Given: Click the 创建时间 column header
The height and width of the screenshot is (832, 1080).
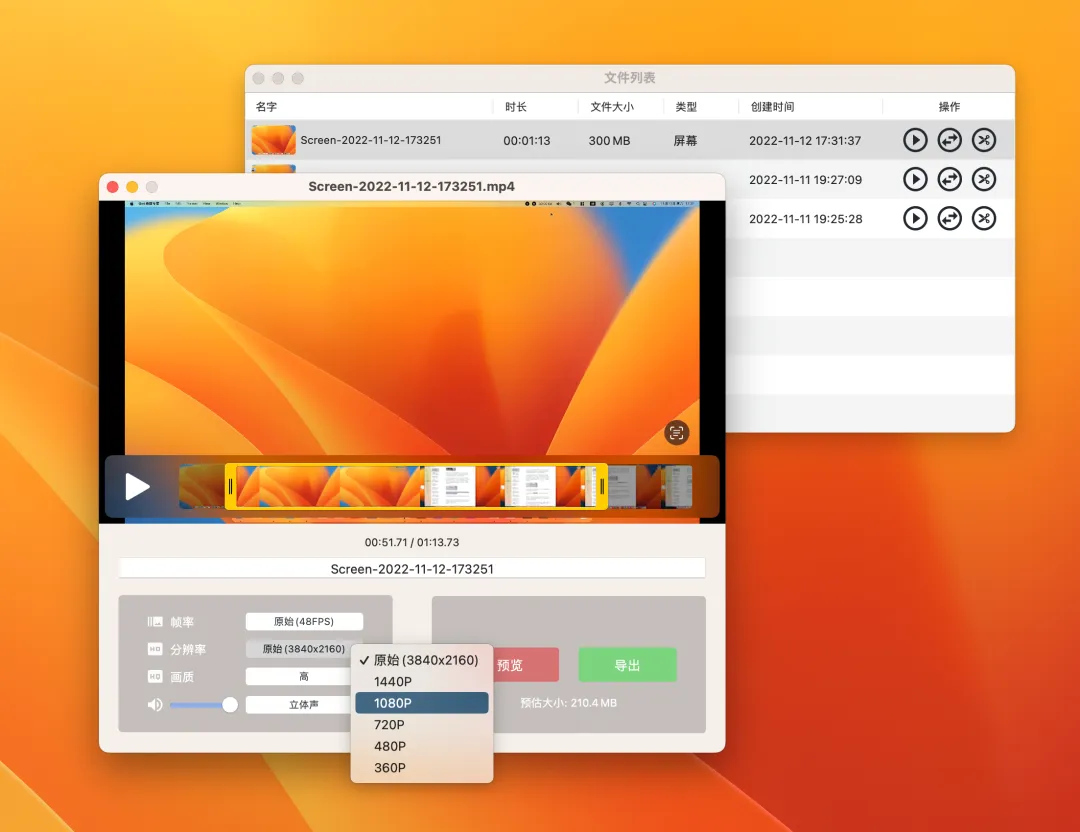Looking at the screenshot, I should pyautogui.click(x=772, y=107).
